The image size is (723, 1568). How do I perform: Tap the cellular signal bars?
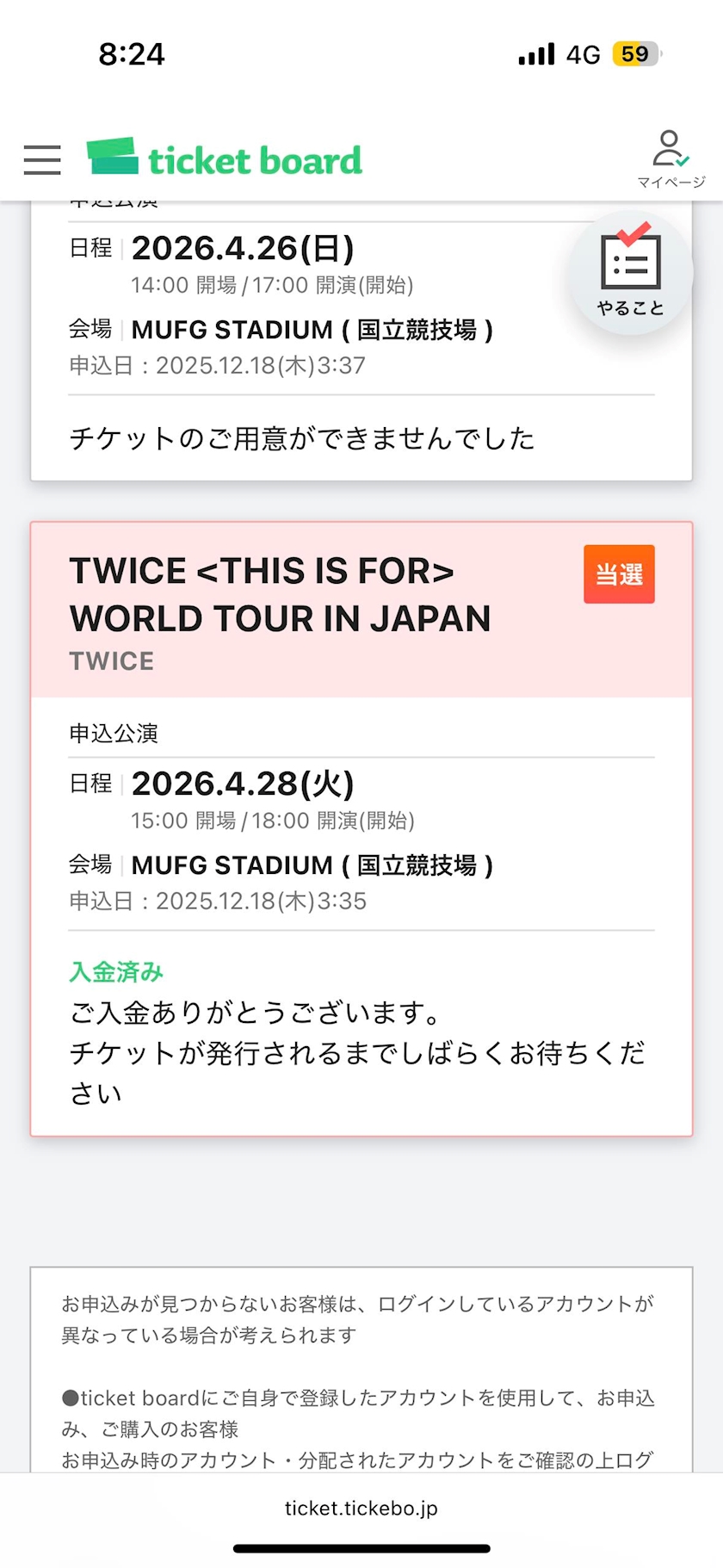tap(536, 54)
